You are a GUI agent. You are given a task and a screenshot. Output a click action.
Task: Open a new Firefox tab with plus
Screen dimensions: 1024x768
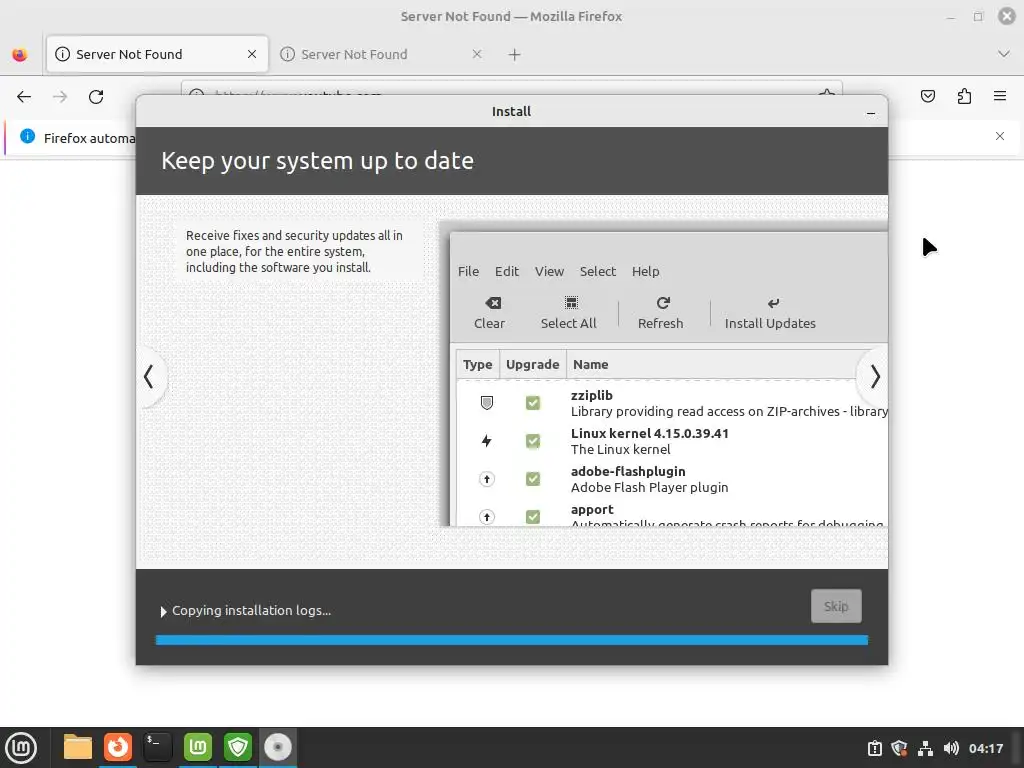click(x=515, y=55)
